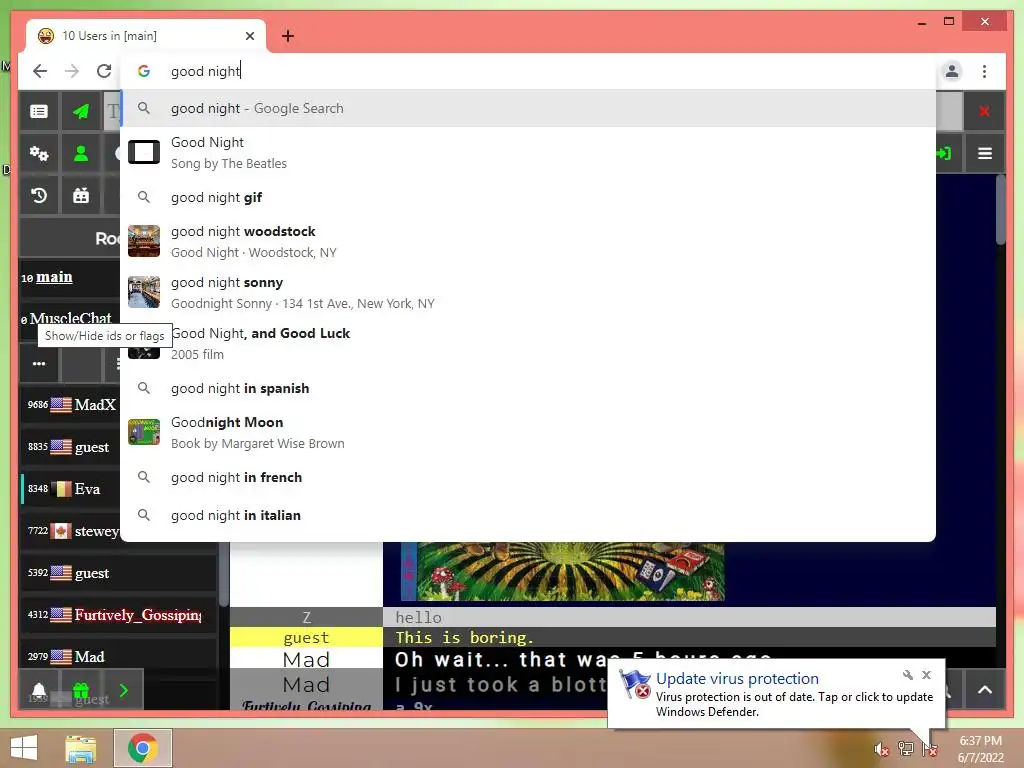The image size is (1024, 768).
Task: Open File Explorer from the taskbar
Action: point(81,748)
